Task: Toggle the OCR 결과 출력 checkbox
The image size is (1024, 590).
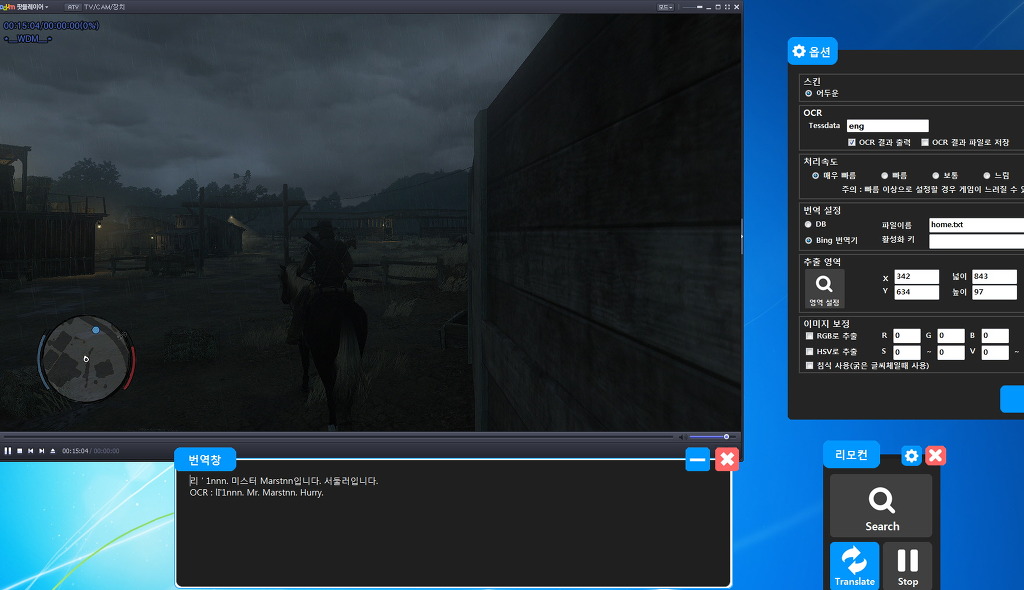Action: pyautogui.click(x=851, y=142)
